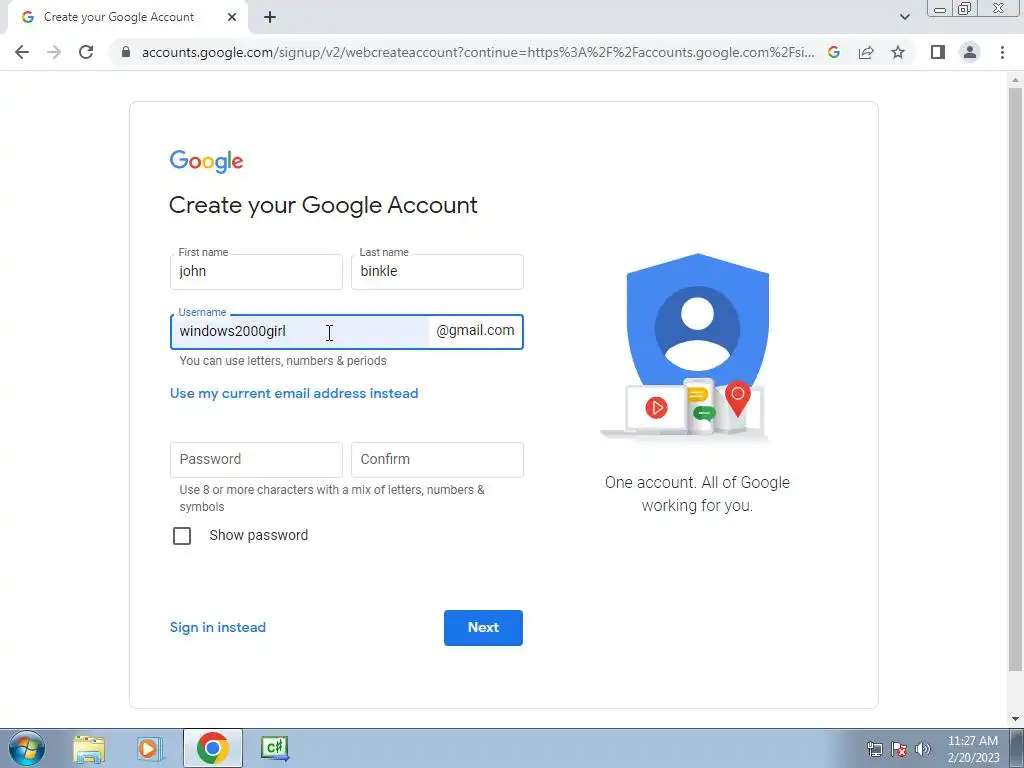Follow the Sign in instead link
The width and height of the screenshot is (1024, 768).
pos(217,628)
